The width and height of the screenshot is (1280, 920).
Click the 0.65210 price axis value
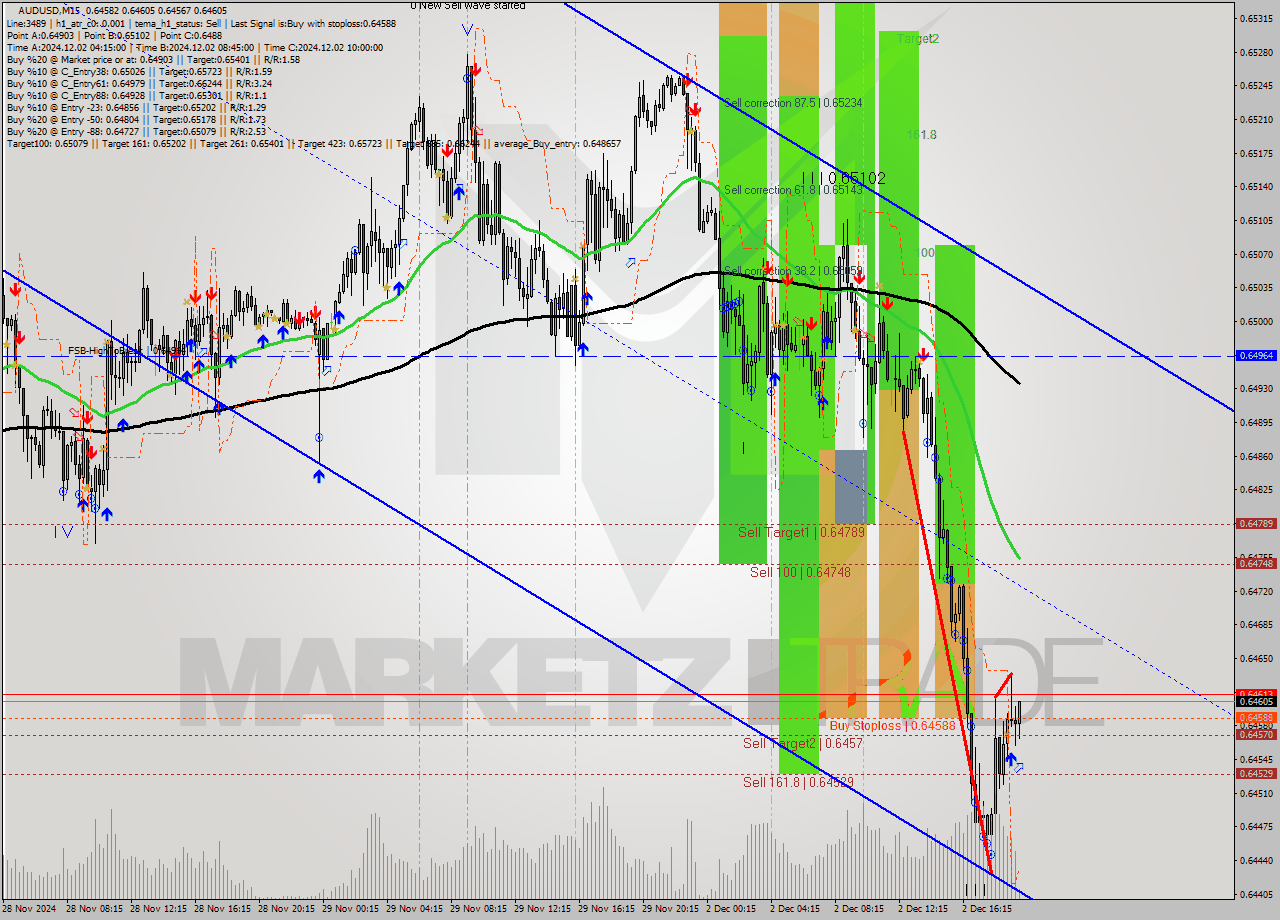point(1256,120)
